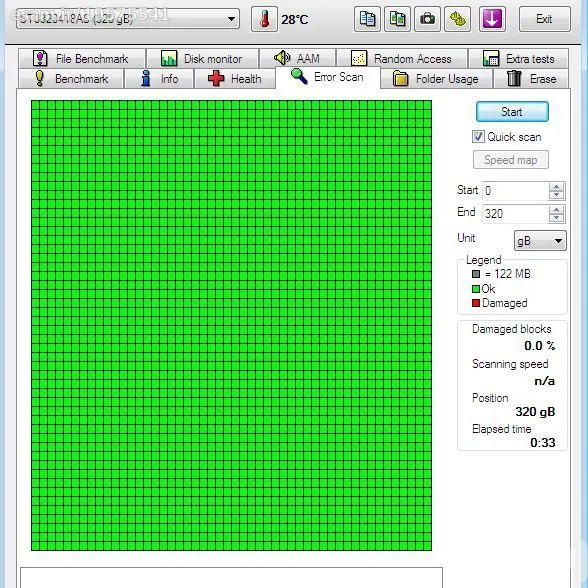Click the copy screenshot to clipboard icon
The image size is (588, 588).
[397, 19]
